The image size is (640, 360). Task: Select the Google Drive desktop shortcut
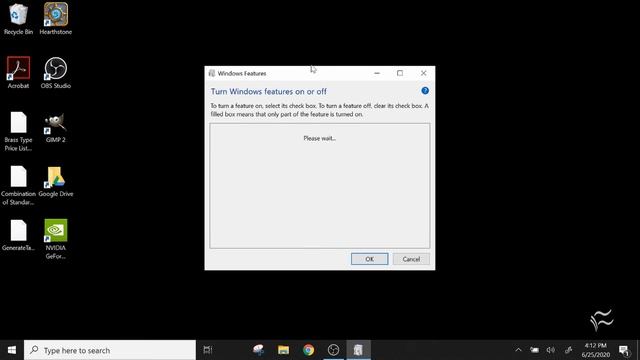pyautogui.click(x=56, y=182)
